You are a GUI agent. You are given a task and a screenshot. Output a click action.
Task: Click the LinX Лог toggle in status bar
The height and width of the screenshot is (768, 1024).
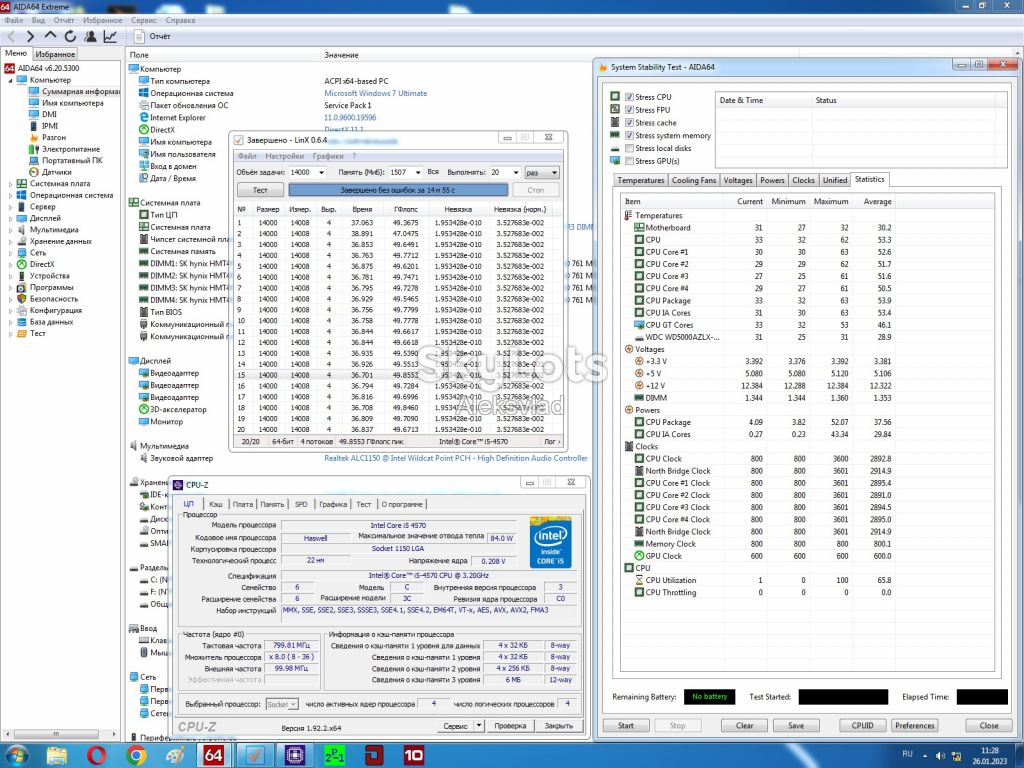pyautogui.click(x=551, y=442)
